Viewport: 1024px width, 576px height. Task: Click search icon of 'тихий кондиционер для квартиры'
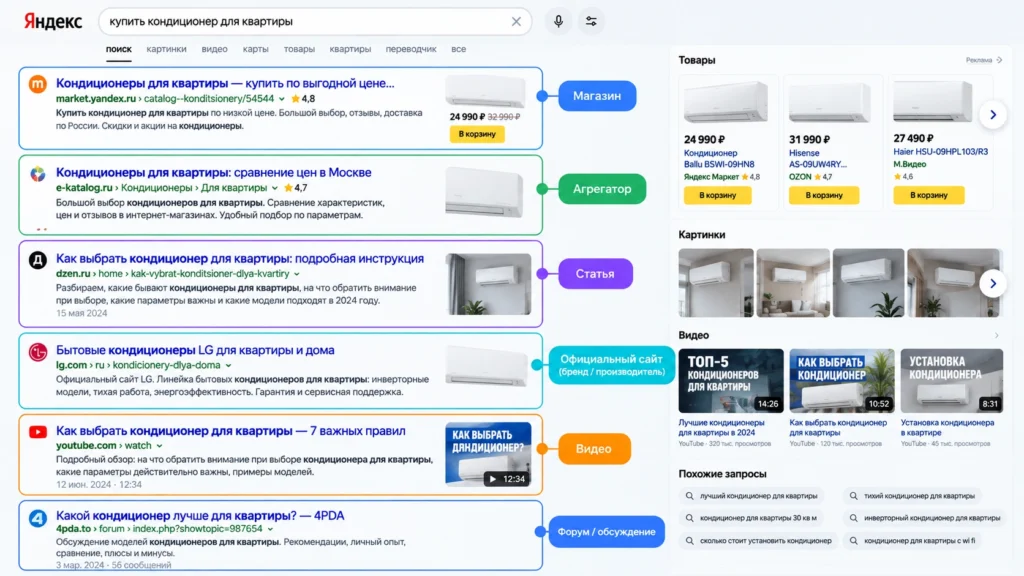point(854,496)
